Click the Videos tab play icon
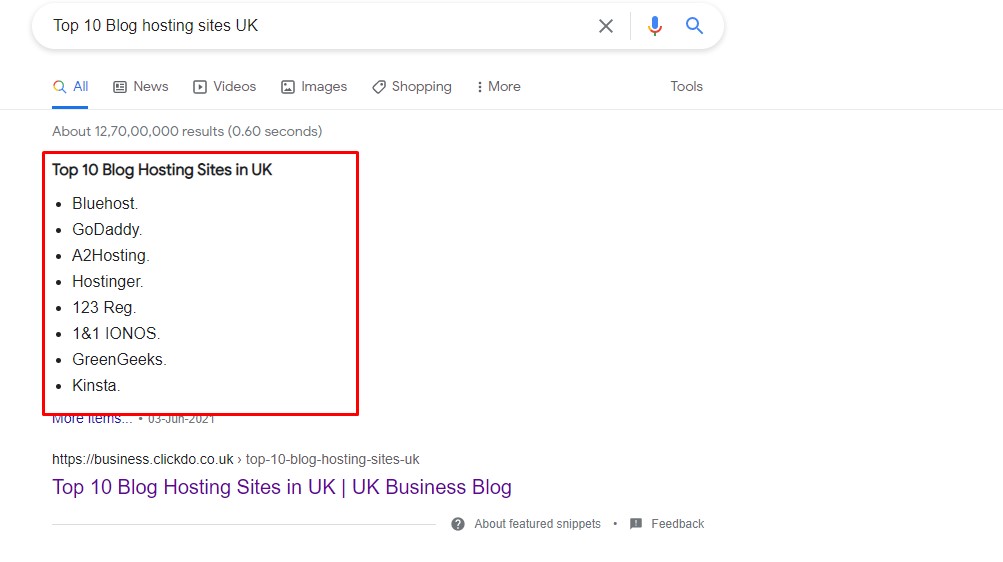Screen dimensions: 1003x562 tap(200, 87)
